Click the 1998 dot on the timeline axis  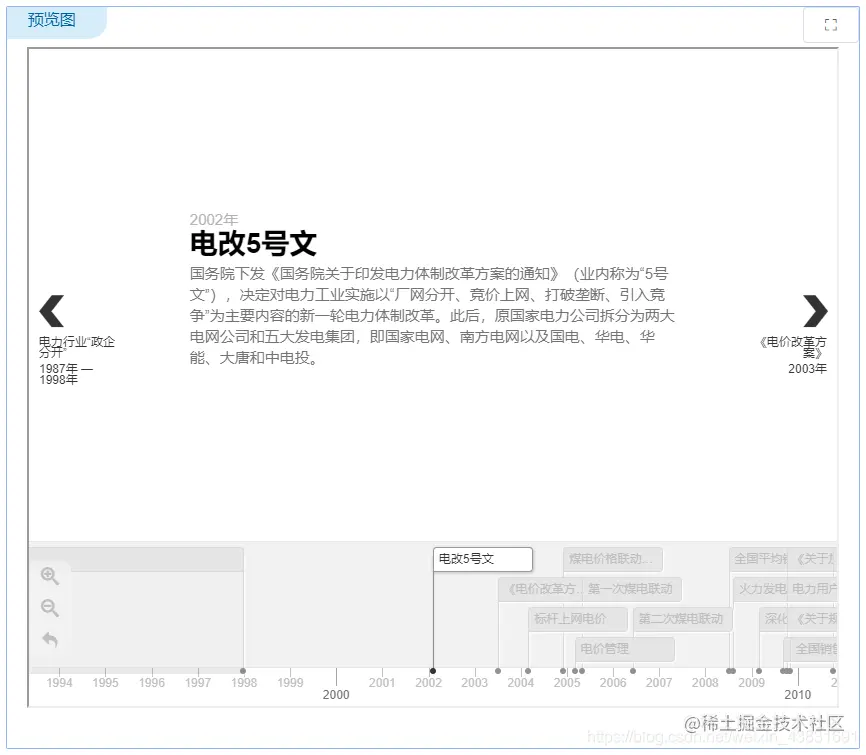tap(243, 670)
